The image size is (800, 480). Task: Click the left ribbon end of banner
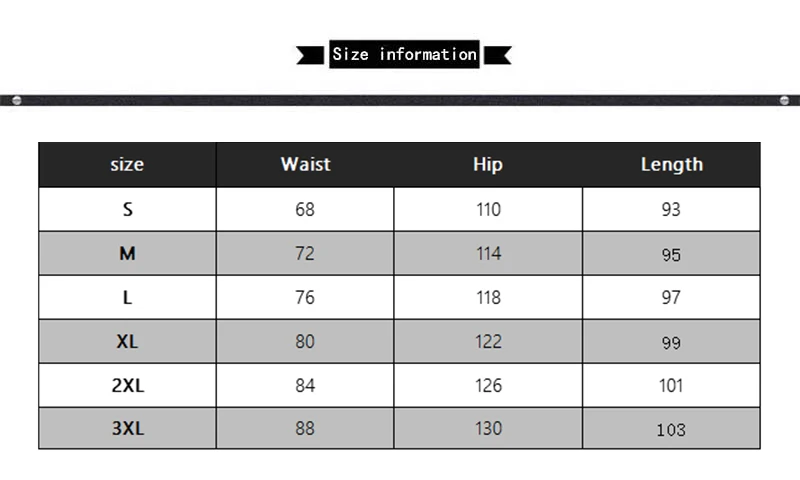(x=310, y=55)
